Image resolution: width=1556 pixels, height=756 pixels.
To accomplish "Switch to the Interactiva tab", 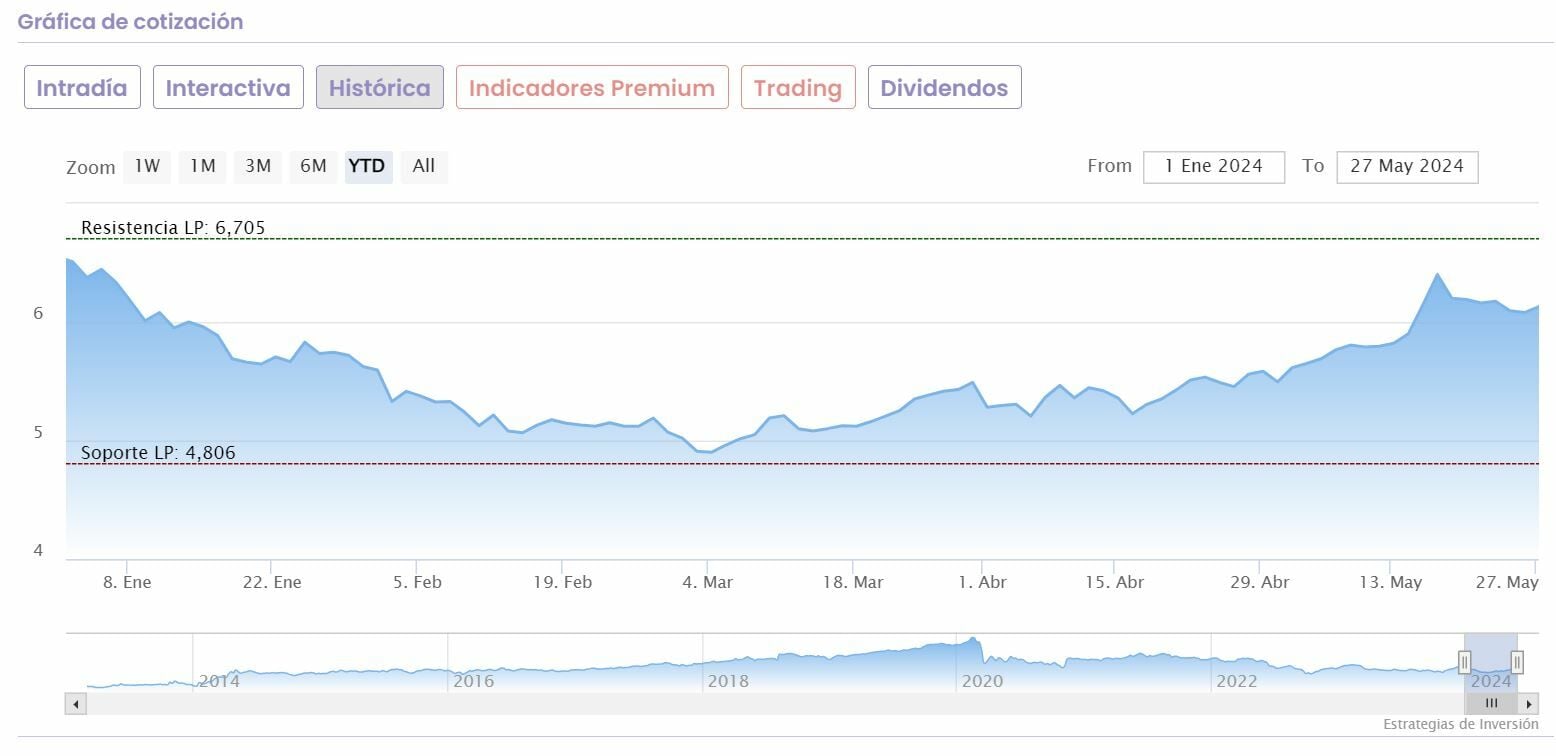I will pos(228,88).
